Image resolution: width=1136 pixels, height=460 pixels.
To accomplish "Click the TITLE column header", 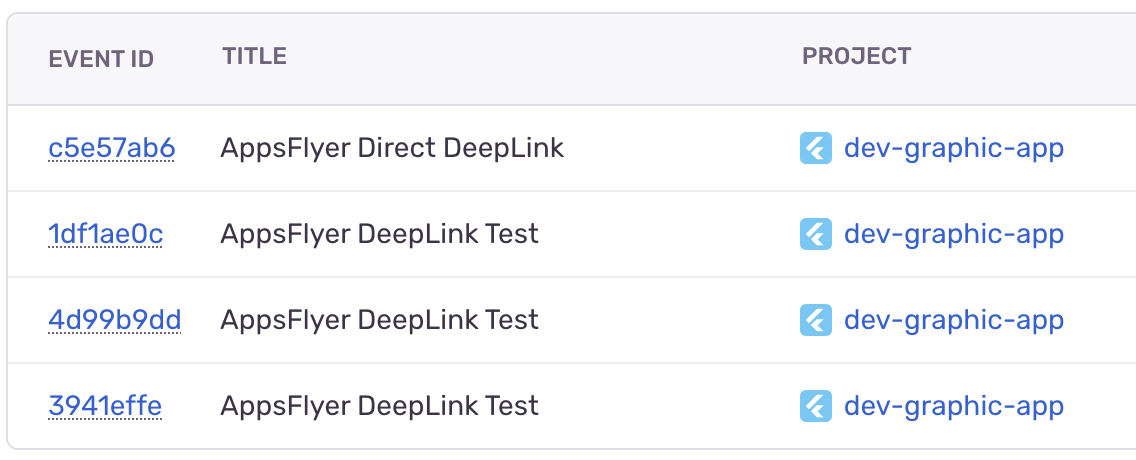I will (254, 57).
